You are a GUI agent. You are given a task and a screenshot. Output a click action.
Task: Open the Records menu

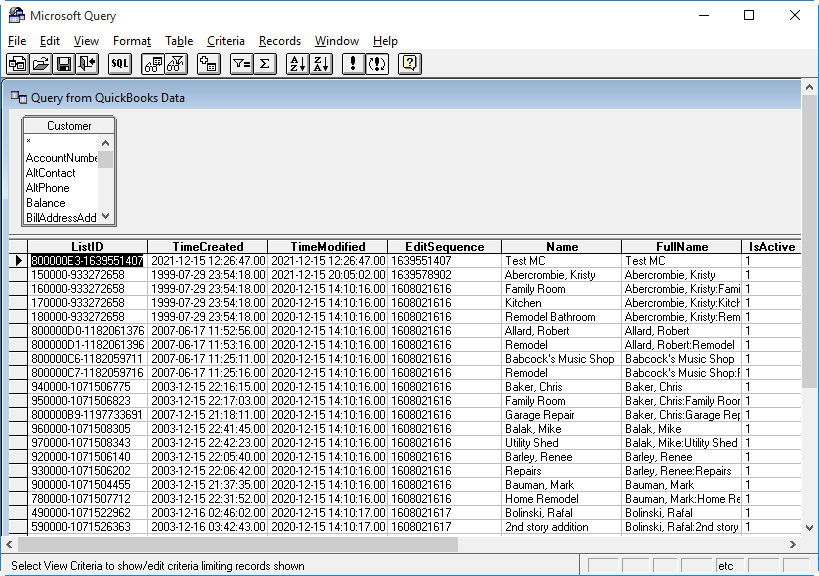tap(280, 41)
